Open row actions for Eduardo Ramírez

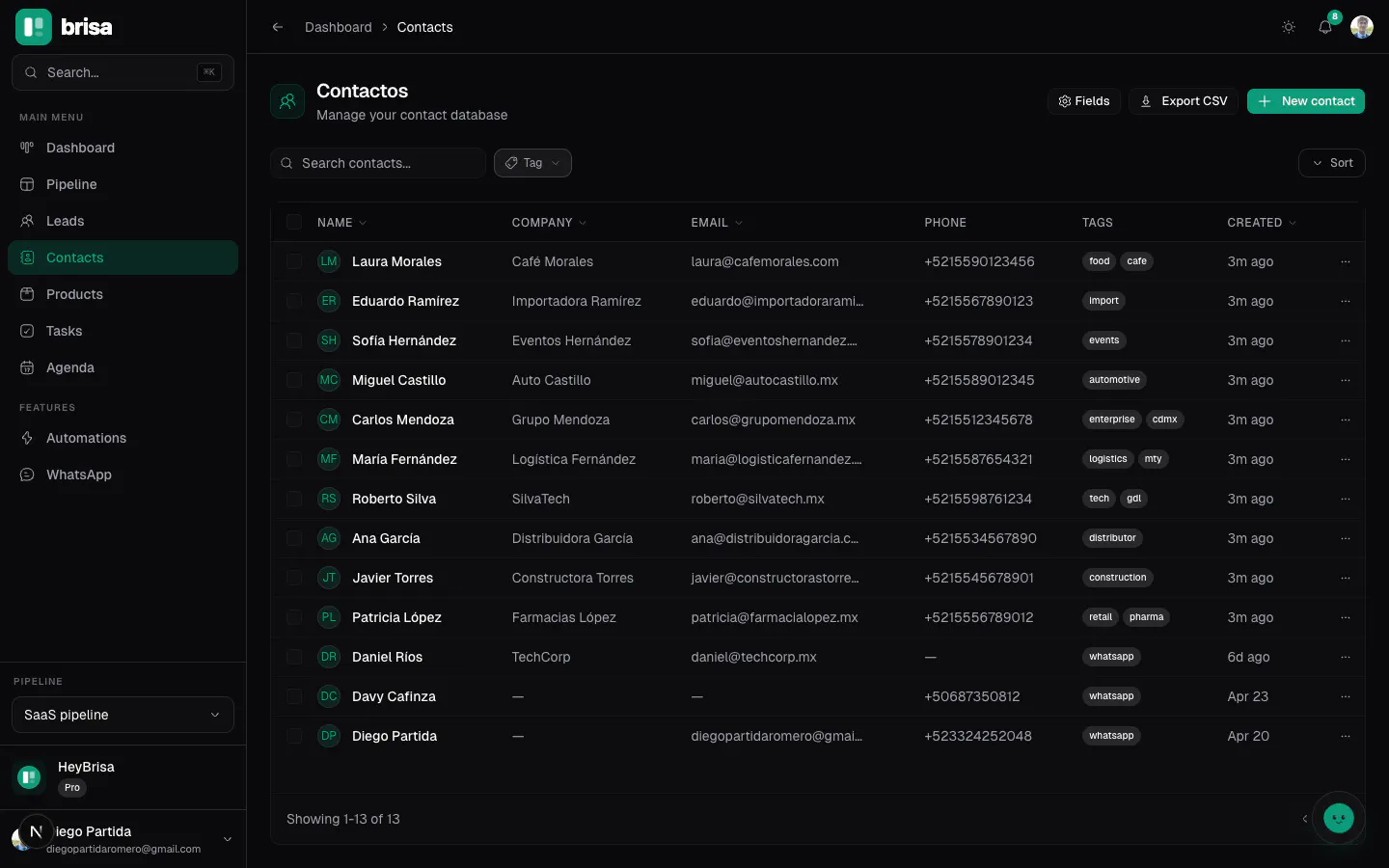coord(1346,301)
